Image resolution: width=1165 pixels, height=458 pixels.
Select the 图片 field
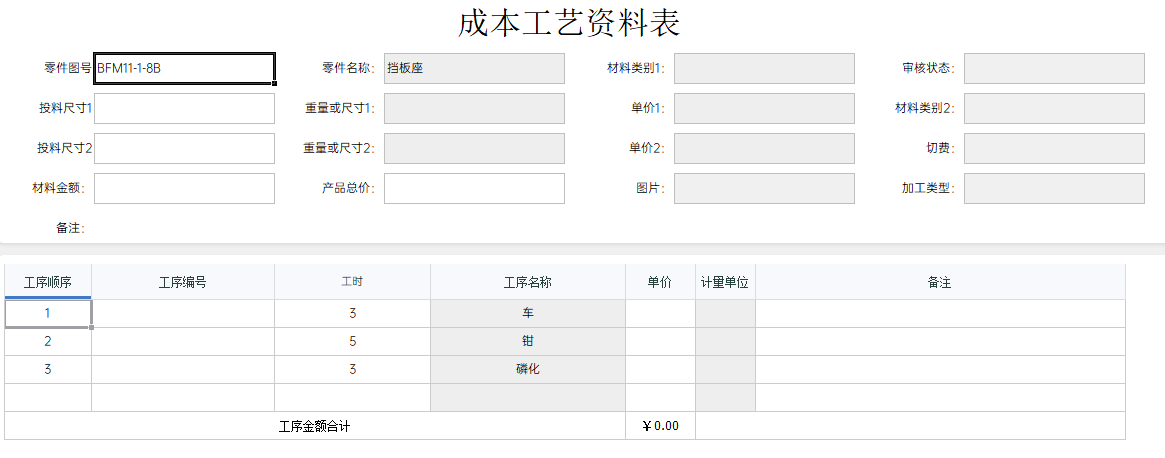pyautogui.click(x=764, y=188)
